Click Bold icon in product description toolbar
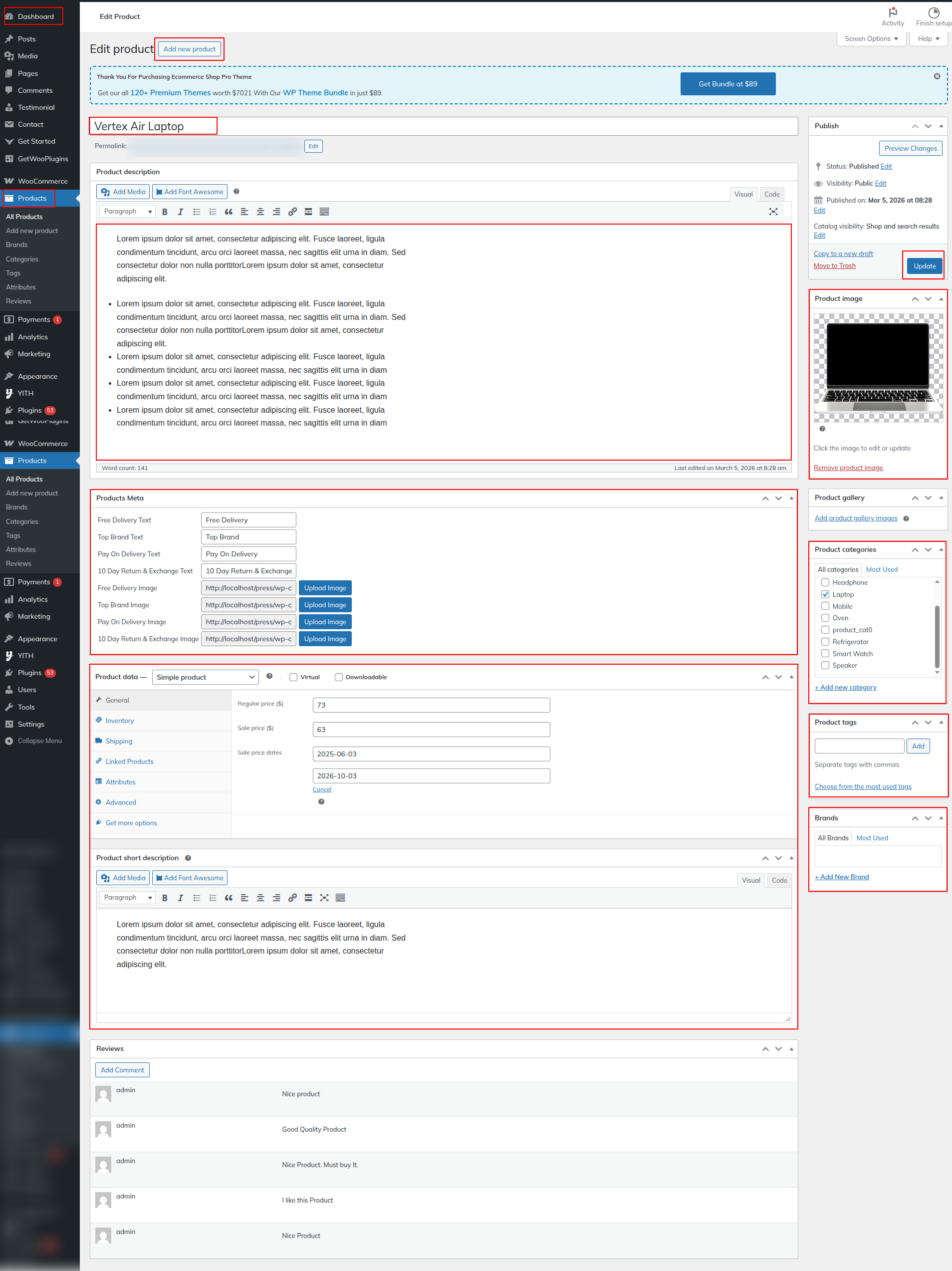This screenshot has height=1271, width=952. click(165, 212)
